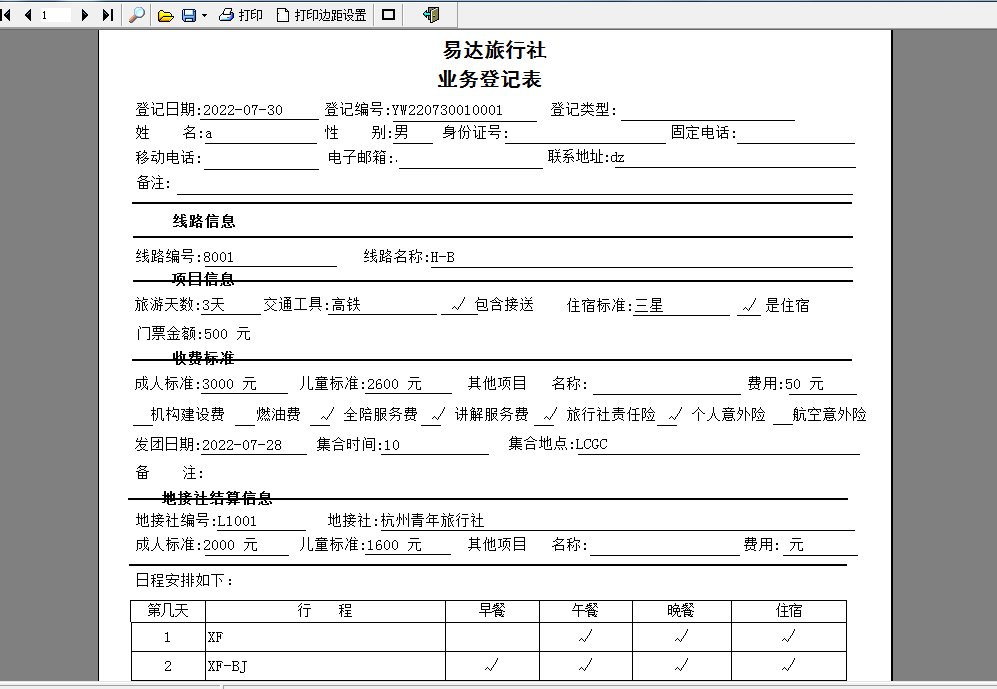Image resolution: width=997 pixels, height=689 pixels.
Task: Jump to the last page
Action: coord(107,15)
